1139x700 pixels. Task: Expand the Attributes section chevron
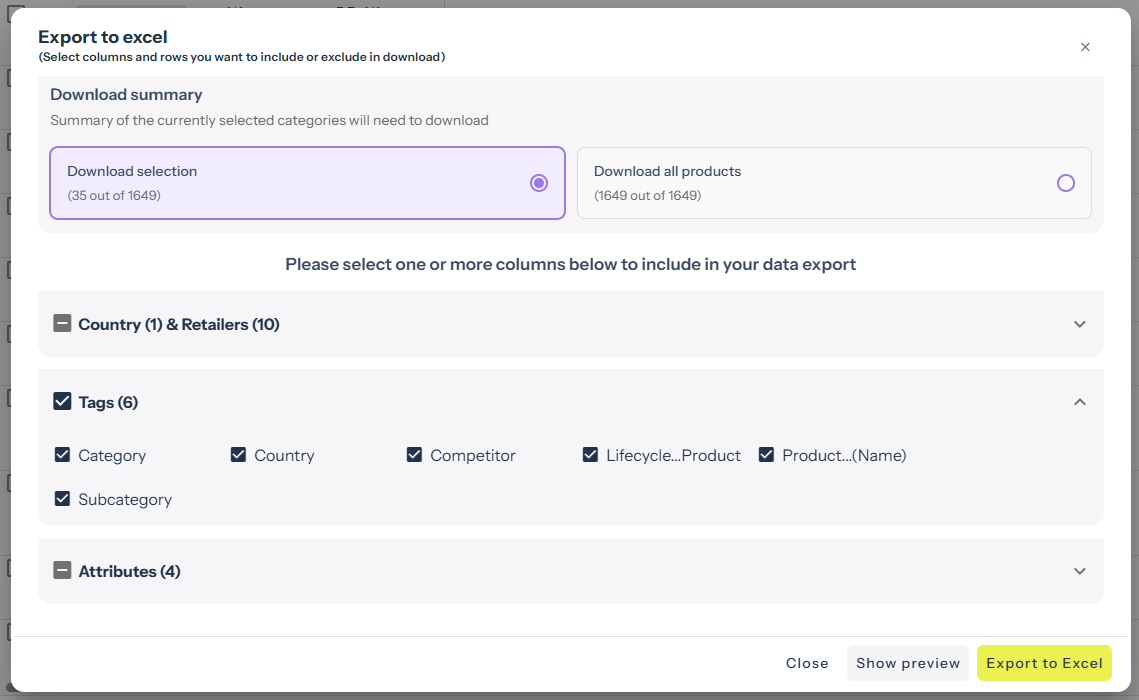[x=1079, y=571]
